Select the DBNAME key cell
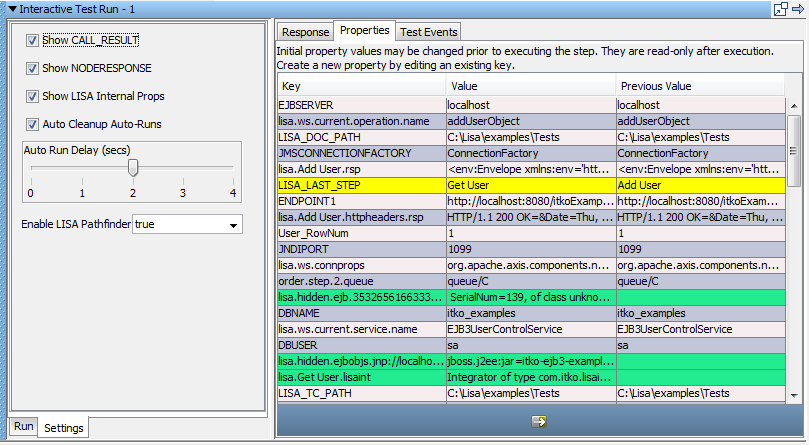809x445 pixels. point(362,313)
